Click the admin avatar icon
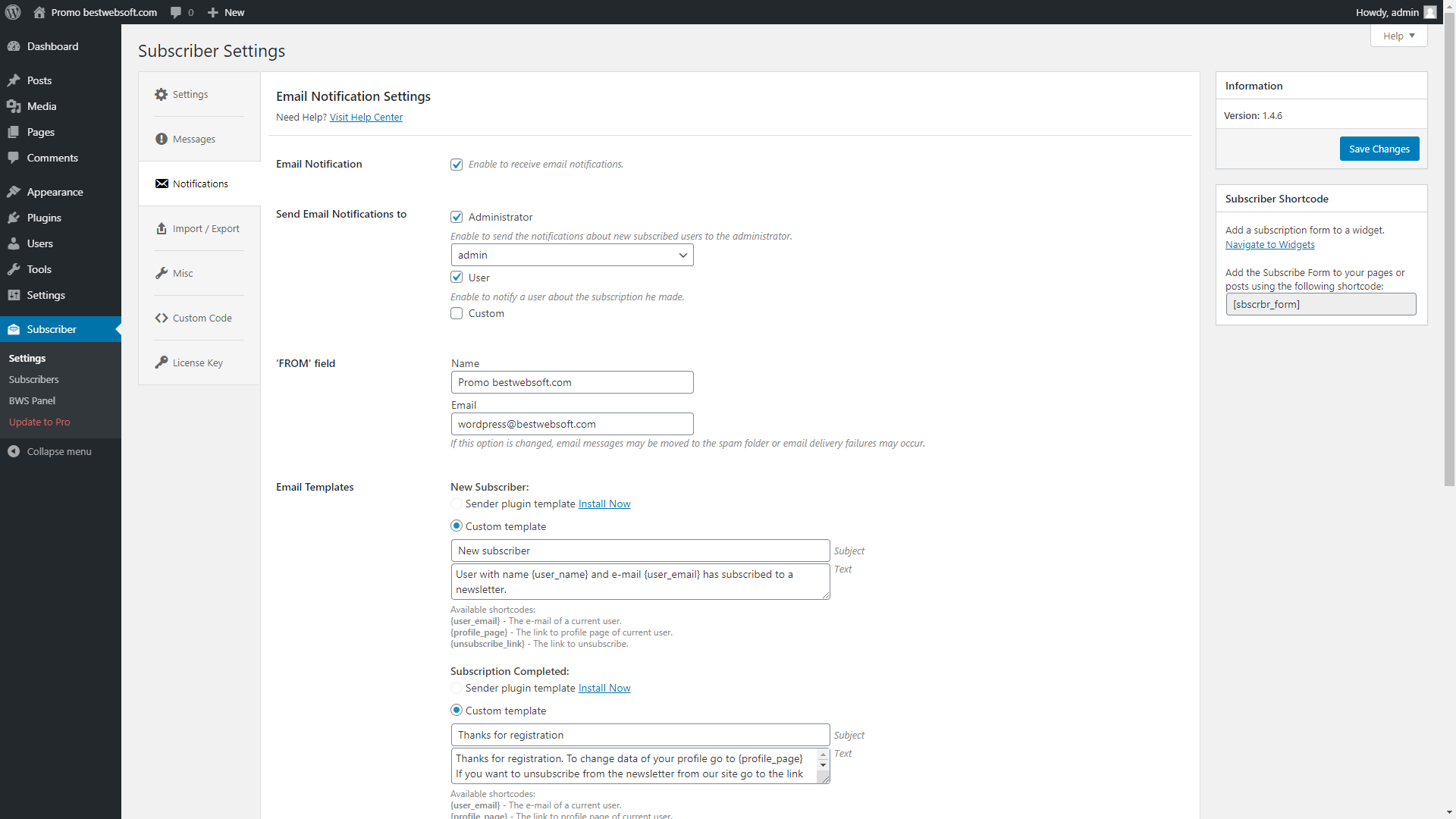 [x=1430, y=12]
